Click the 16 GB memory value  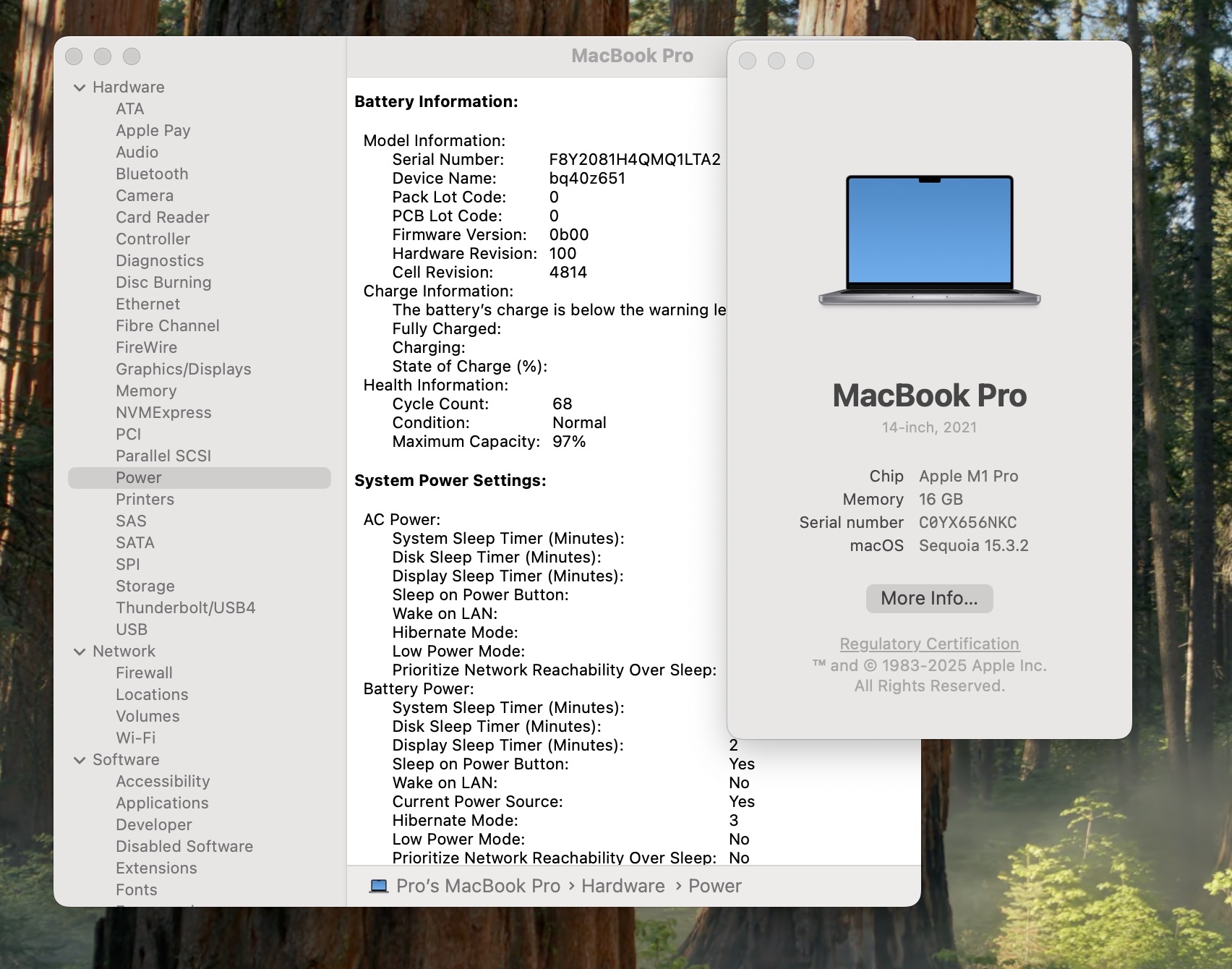coord(941,500)
